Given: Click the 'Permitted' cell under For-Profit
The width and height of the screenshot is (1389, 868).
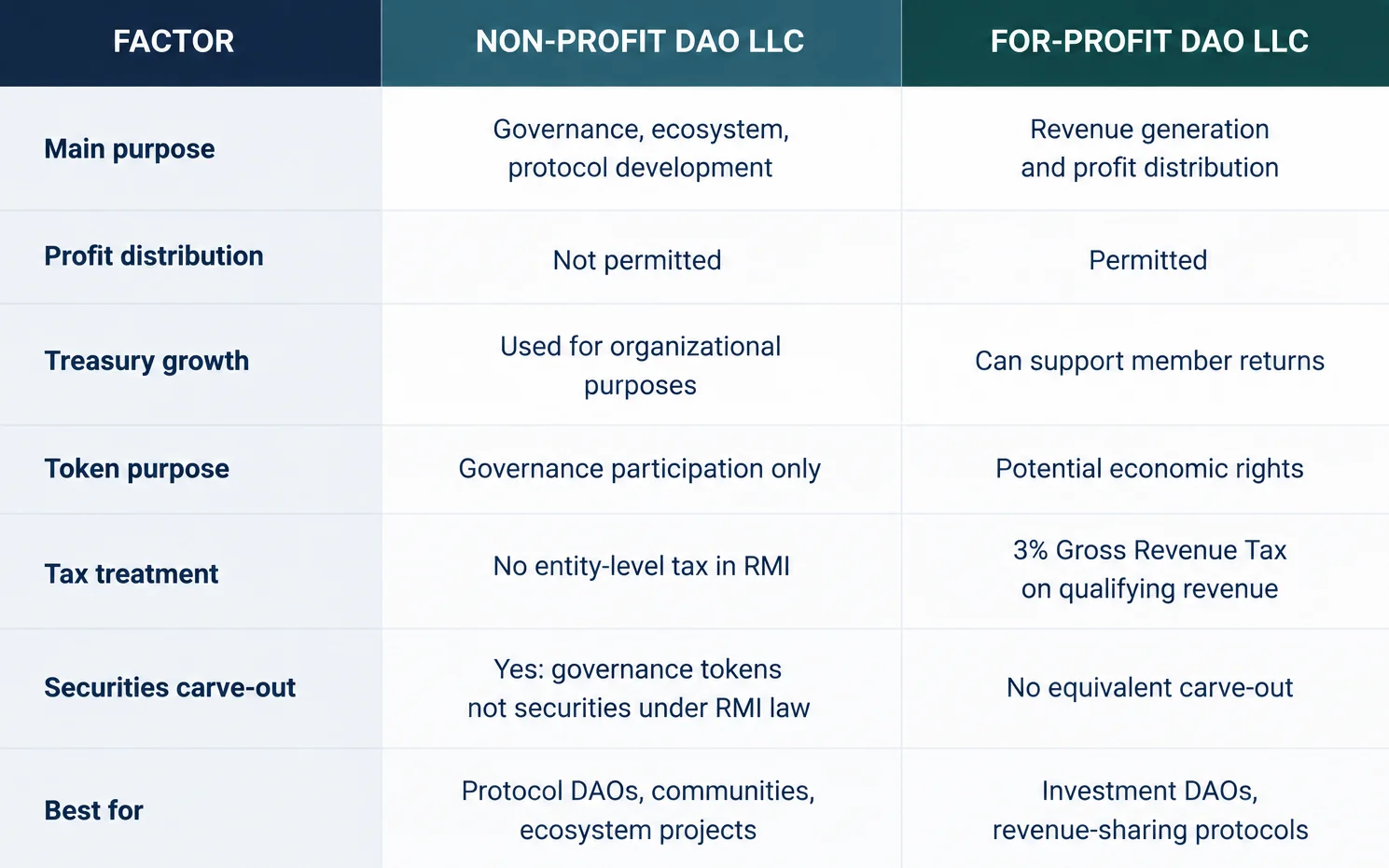Looking at the screenshot, I should coord(1148,260).
